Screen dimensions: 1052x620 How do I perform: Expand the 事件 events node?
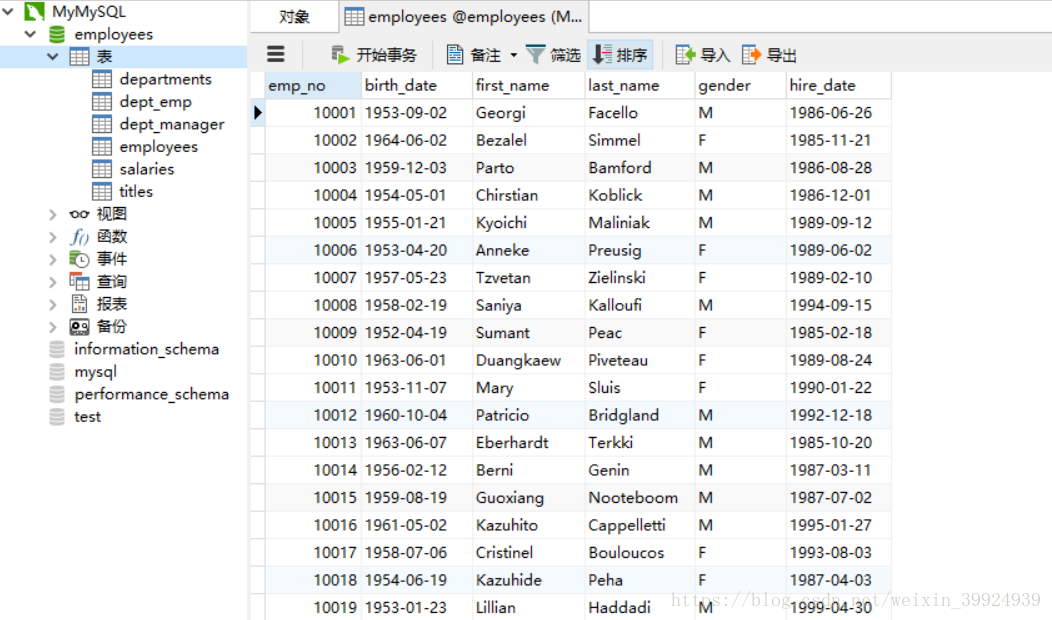pyautogui.click(x=52, y=259)
